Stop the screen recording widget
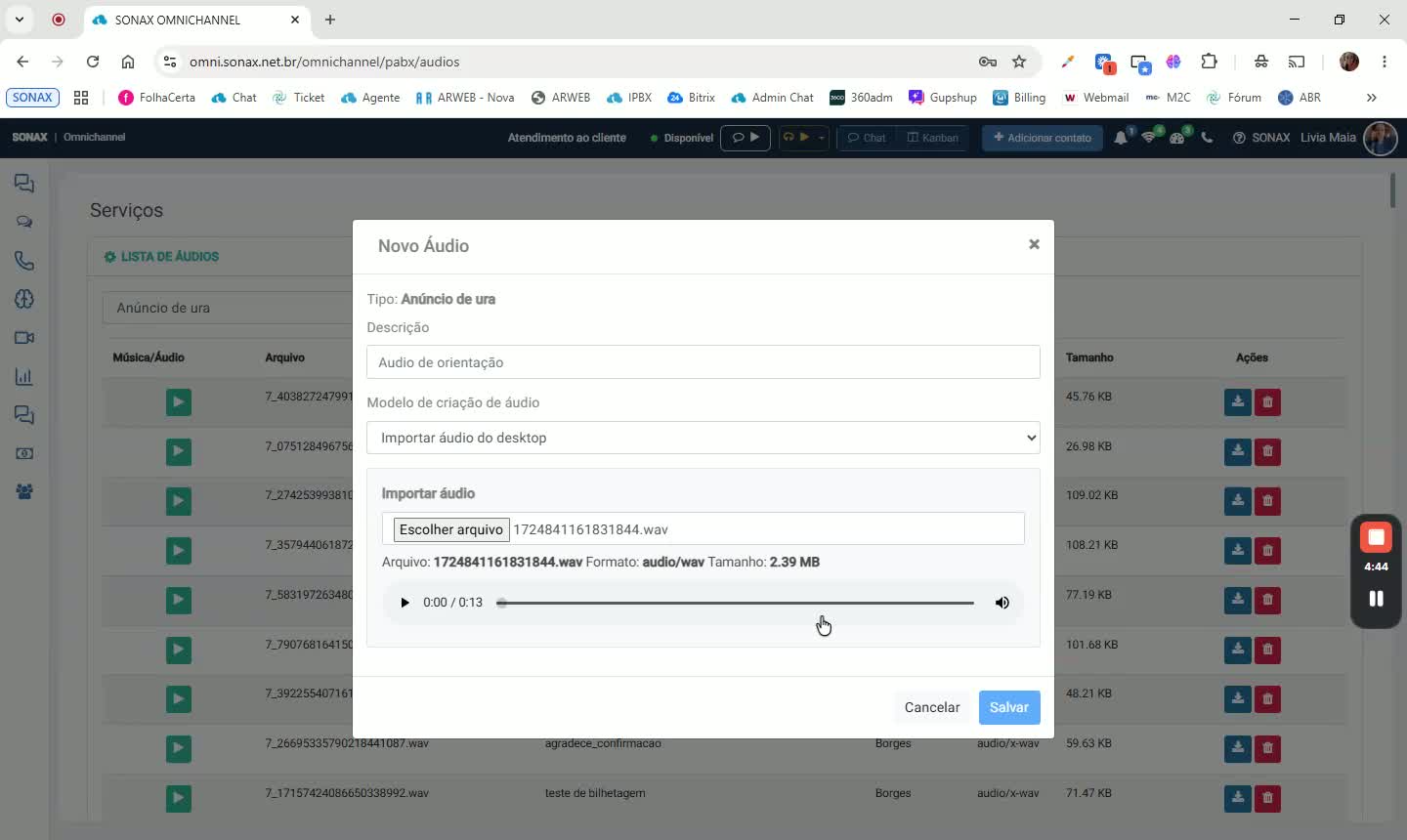 (1376, 537)
